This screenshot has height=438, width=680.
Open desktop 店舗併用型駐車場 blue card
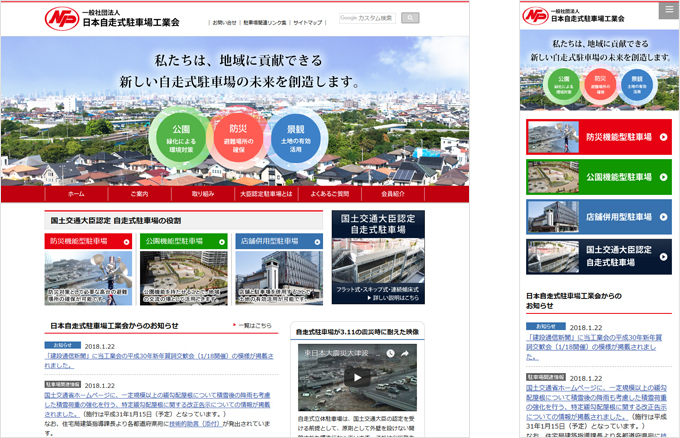[280, 269]
